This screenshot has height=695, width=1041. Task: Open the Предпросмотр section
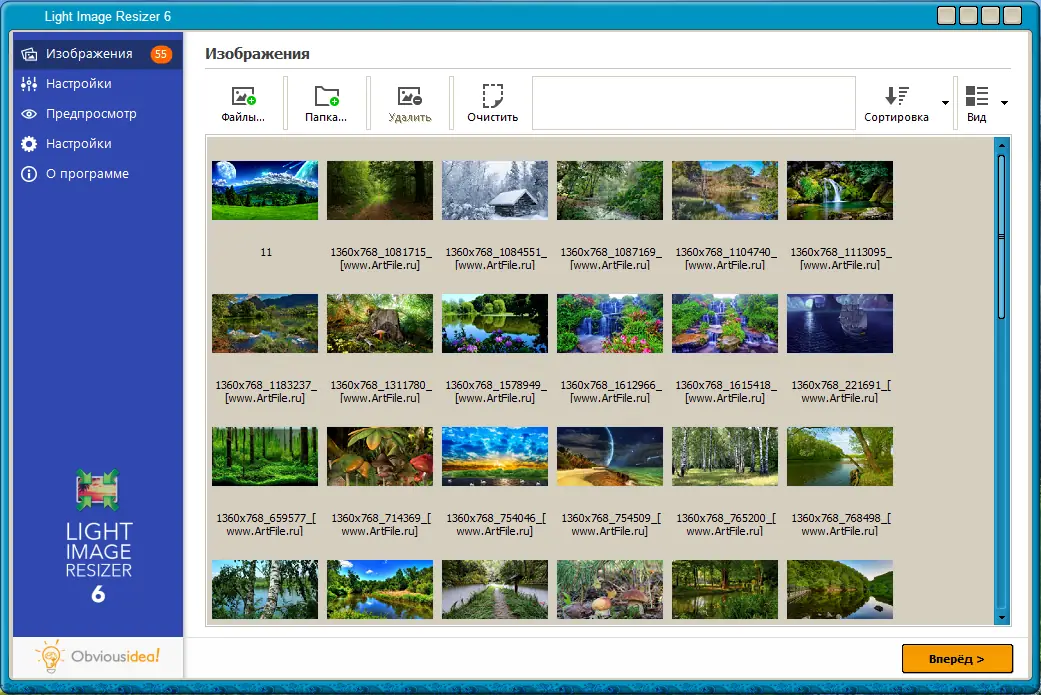(x=98, y=114)
